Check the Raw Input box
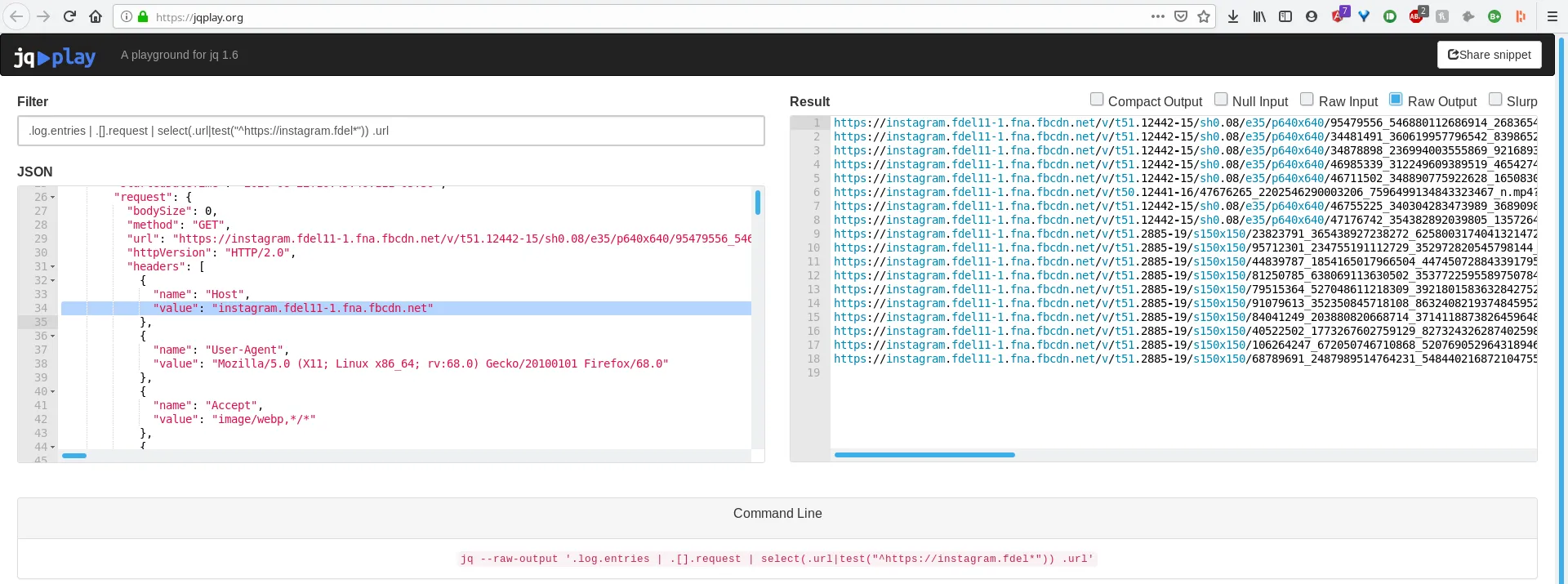 click(1307, 99)
